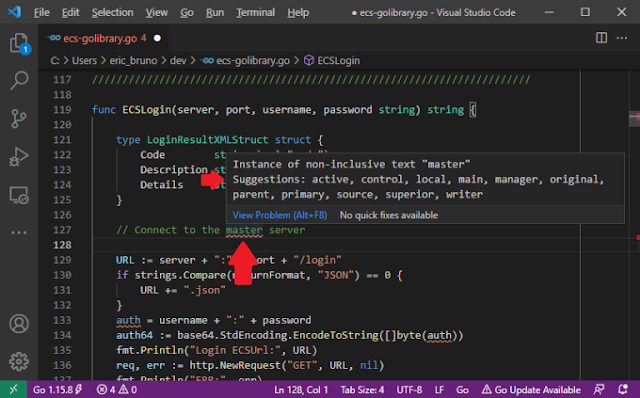Click the ".json" string on line 131
Screen dimensions: 640x398
204,290
